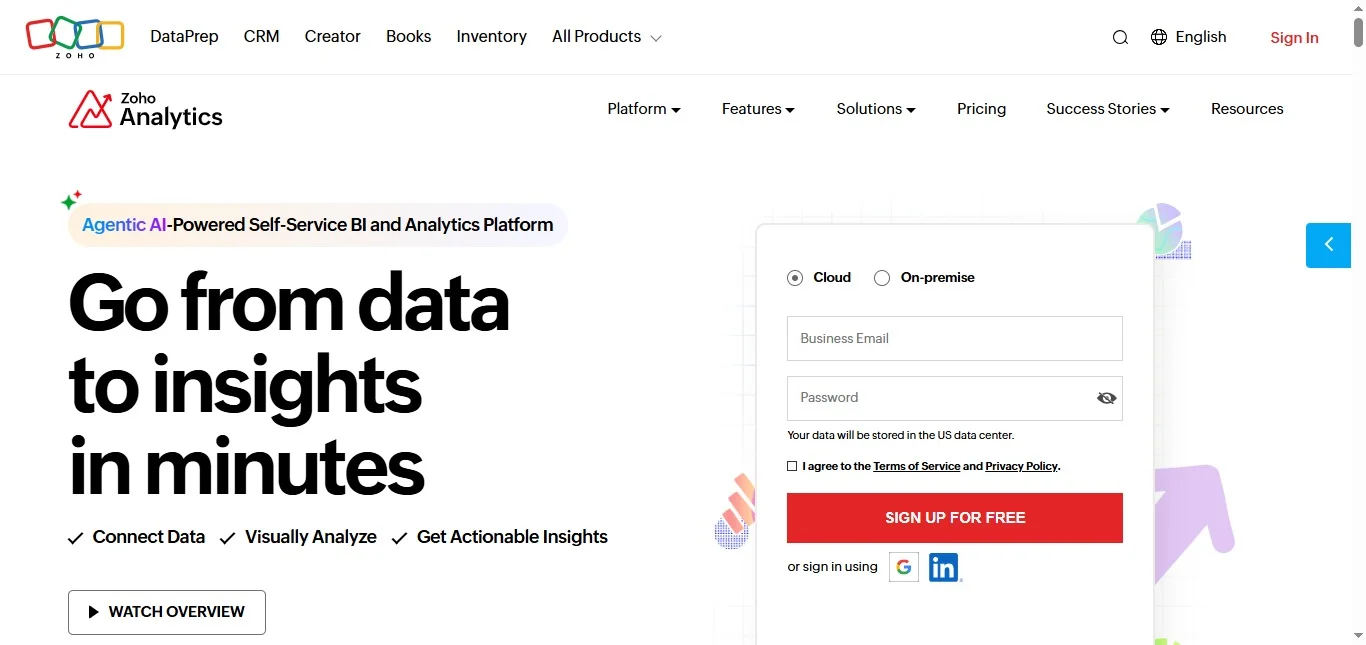Sign in using Google icon
Viewport: 1366px width, 645px height.
point(904,567)
